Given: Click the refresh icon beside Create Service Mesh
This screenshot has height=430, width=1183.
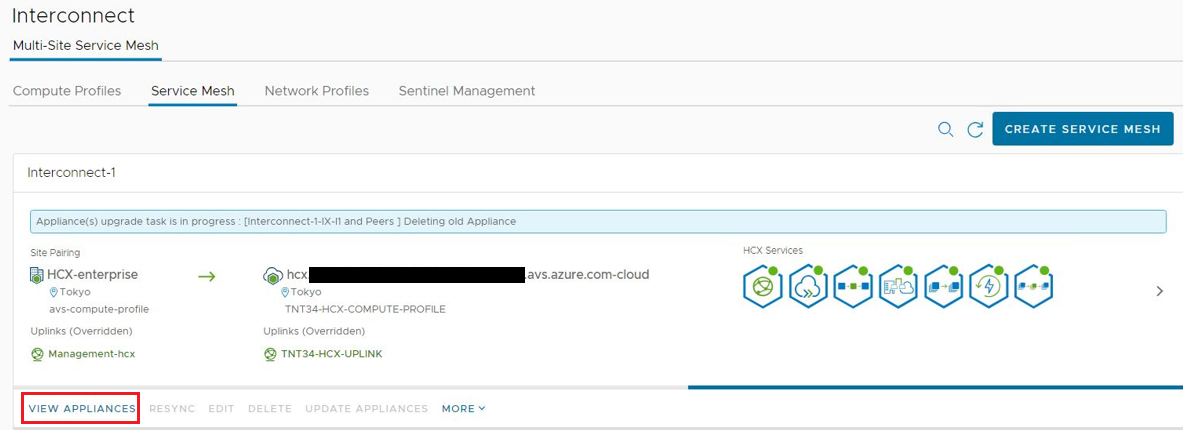Looking at the screenshot, I should [x=975, y=130].
